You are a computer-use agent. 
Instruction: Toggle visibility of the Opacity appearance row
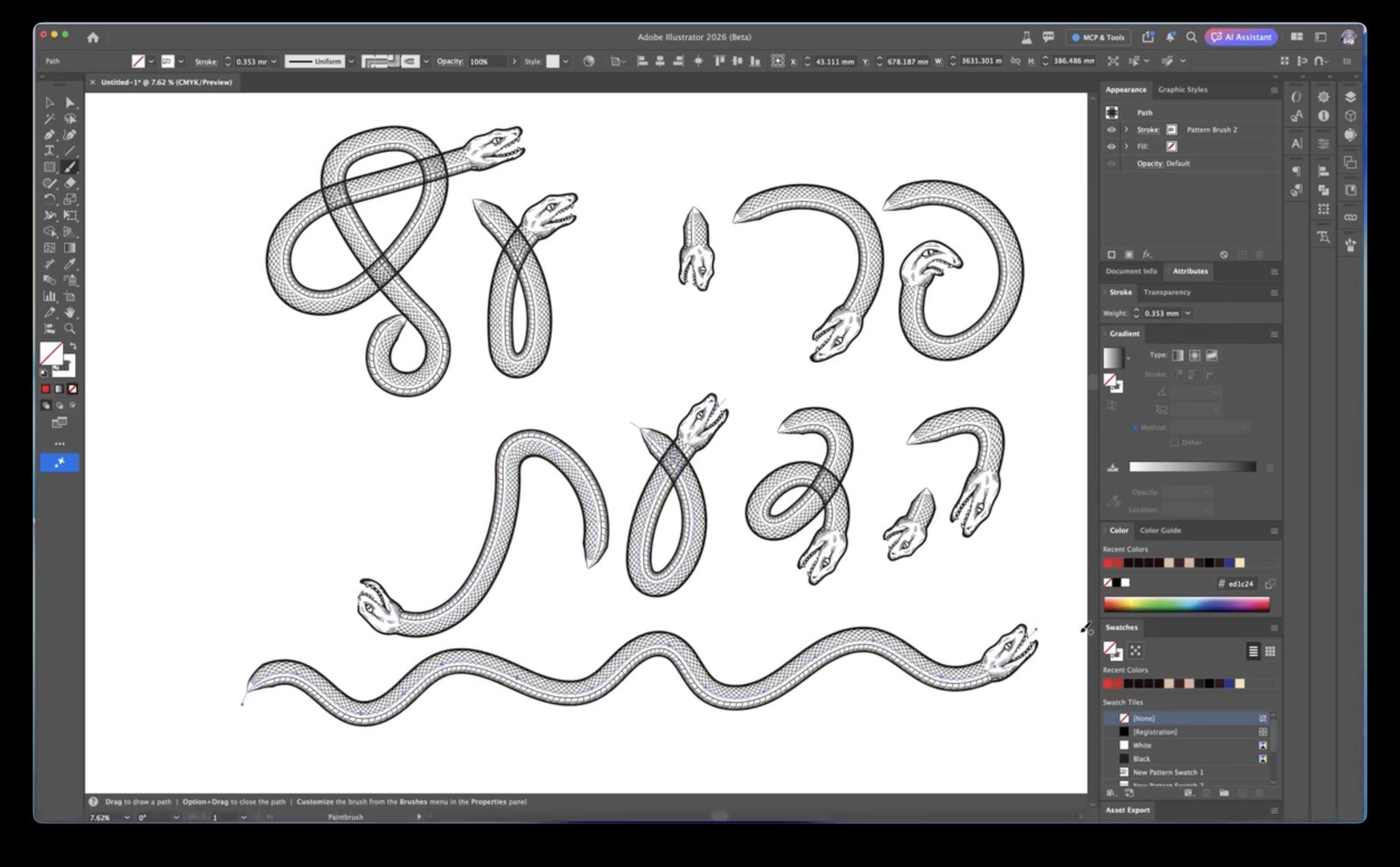click(1111, 164)
